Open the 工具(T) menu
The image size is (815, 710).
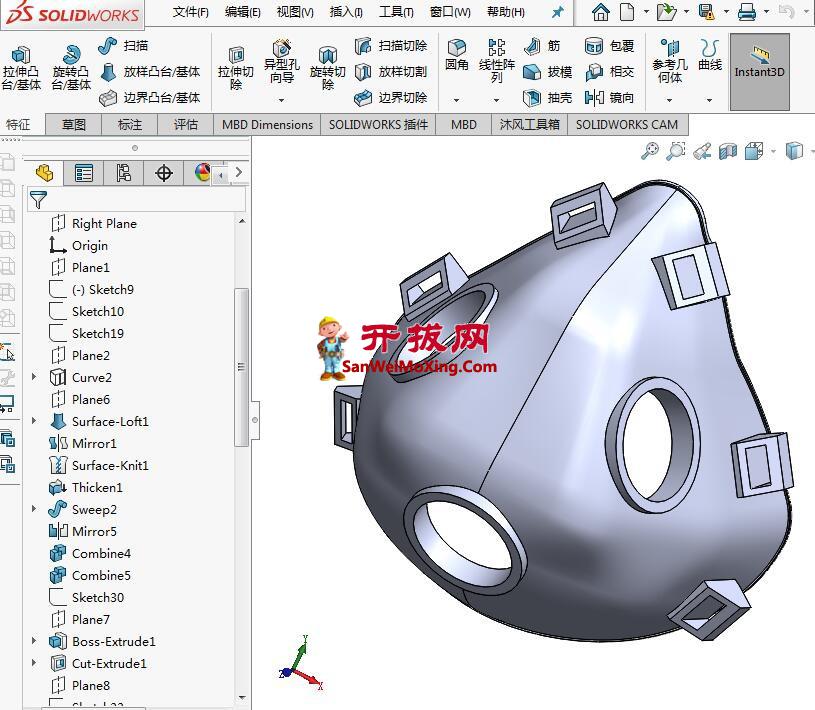[x=396, y=11]
